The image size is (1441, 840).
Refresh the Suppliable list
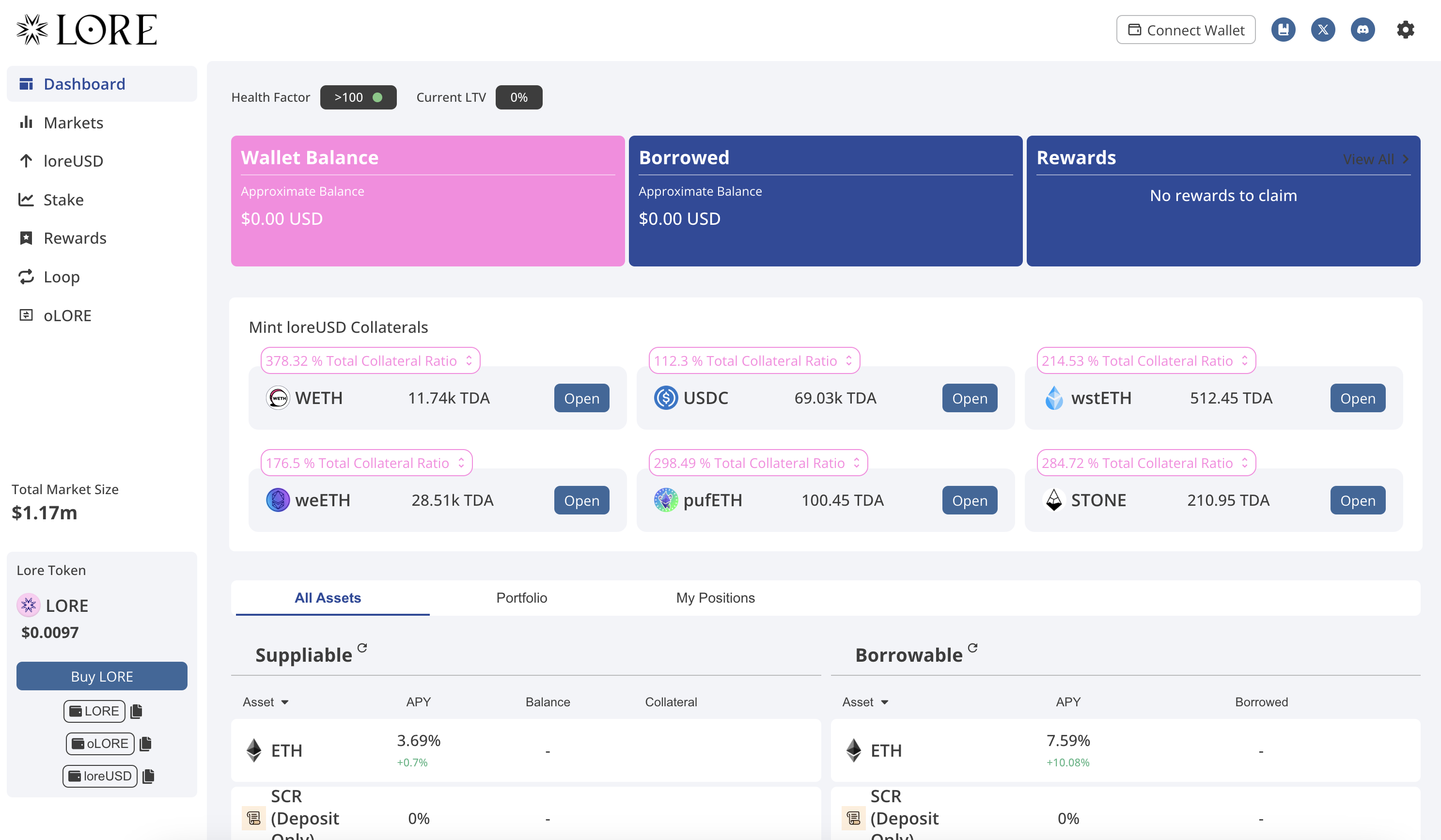pyautogui.click(x=362, y=648)
